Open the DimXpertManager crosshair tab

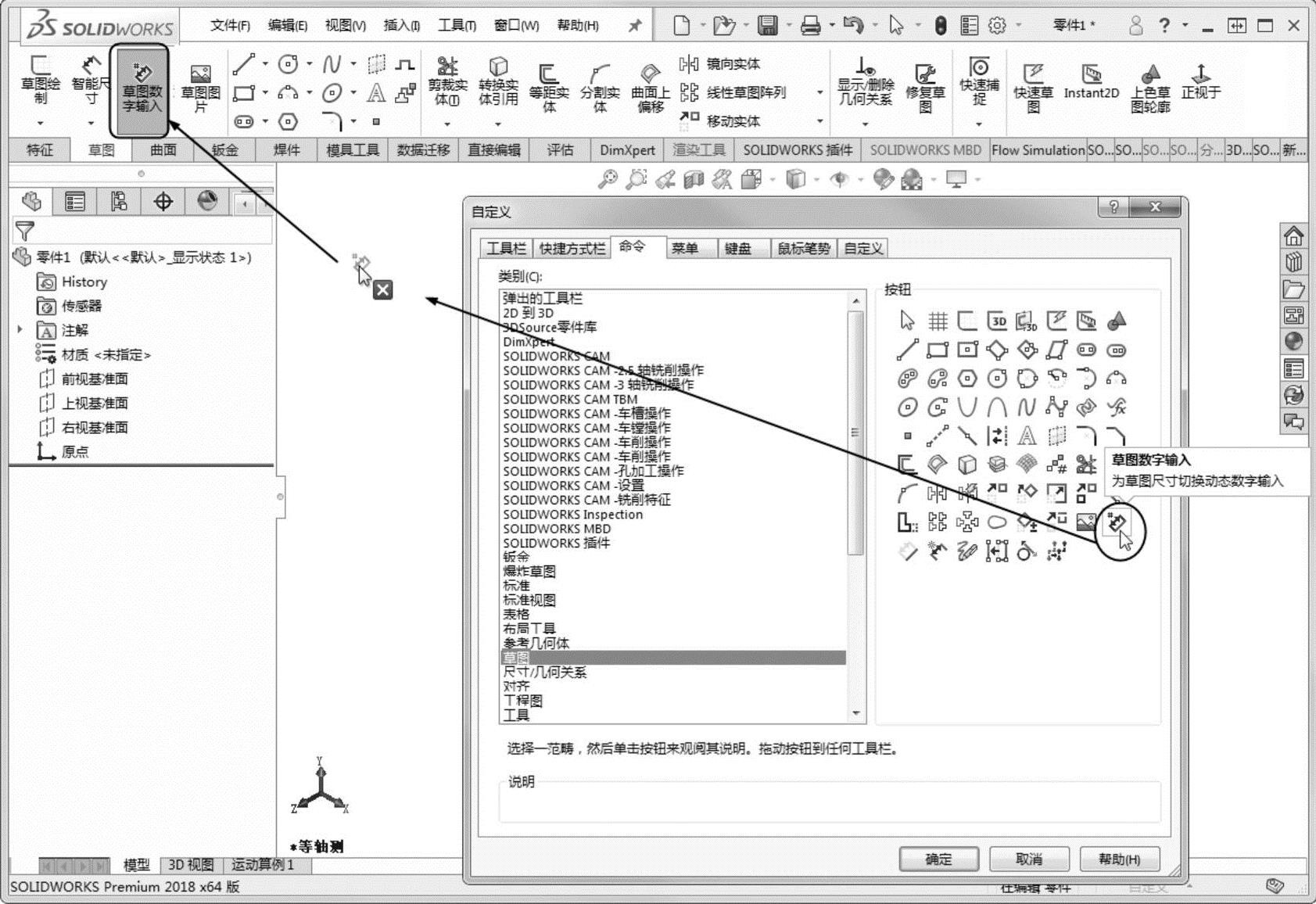163,202
